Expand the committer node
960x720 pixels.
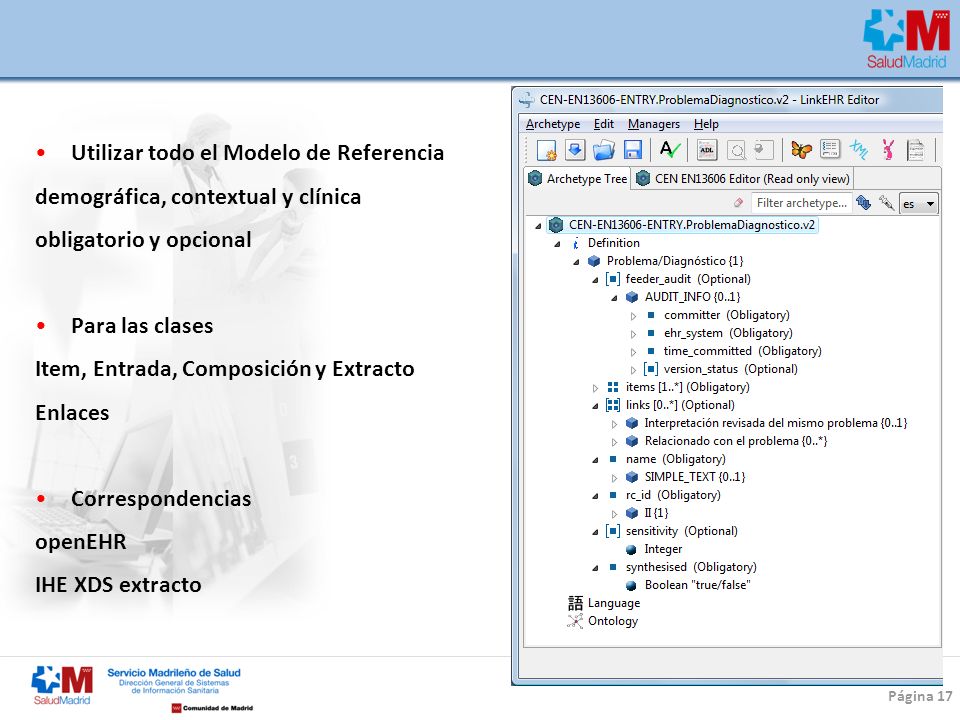pos(634,316)
